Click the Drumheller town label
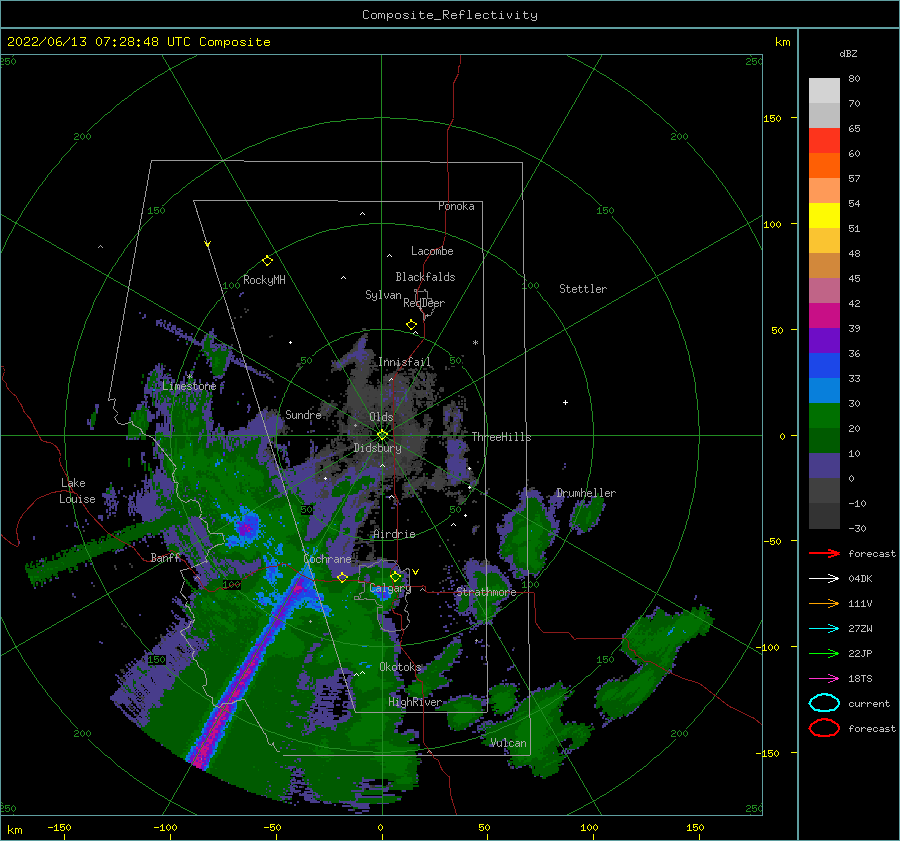 [586, 493]
